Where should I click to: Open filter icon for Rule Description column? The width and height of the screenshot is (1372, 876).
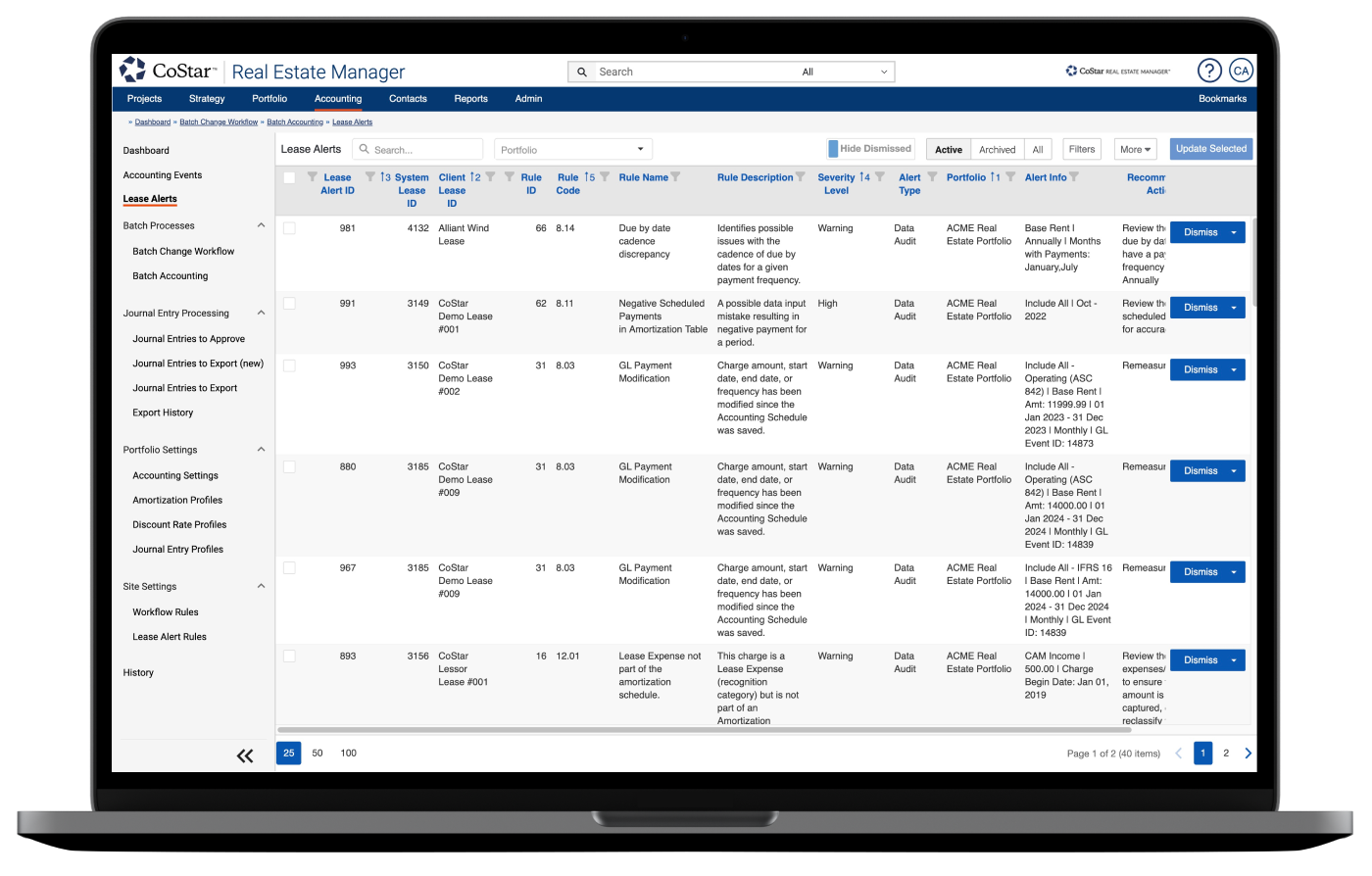point(801,177)
